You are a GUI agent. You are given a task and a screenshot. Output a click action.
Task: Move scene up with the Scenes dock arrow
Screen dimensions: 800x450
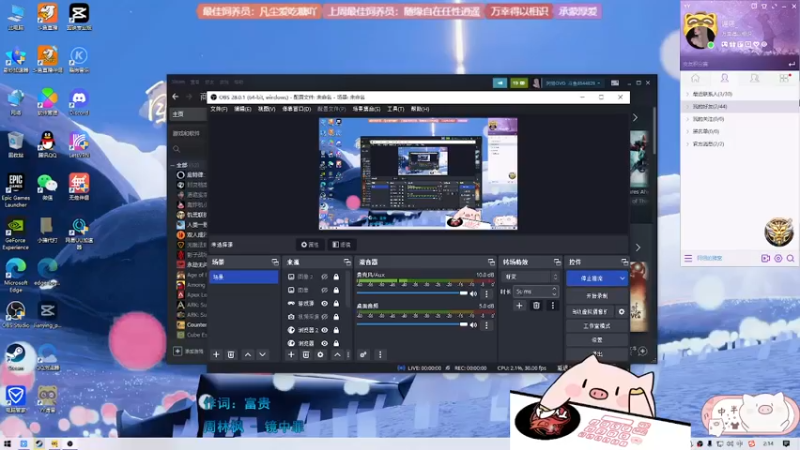[x=247, y=355]
